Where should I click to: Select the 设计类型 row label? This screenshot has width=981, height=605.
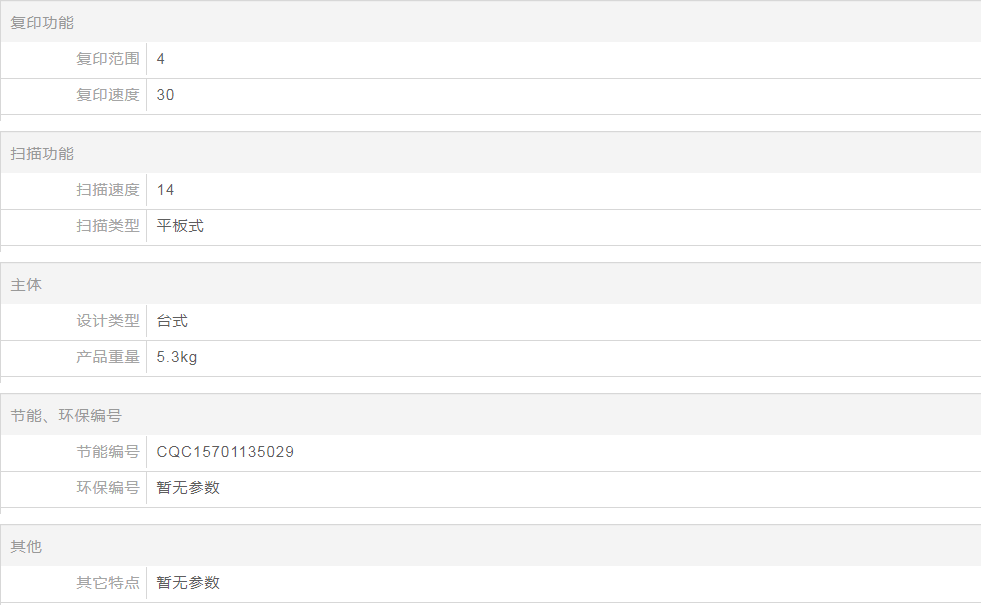pos(108,321)
